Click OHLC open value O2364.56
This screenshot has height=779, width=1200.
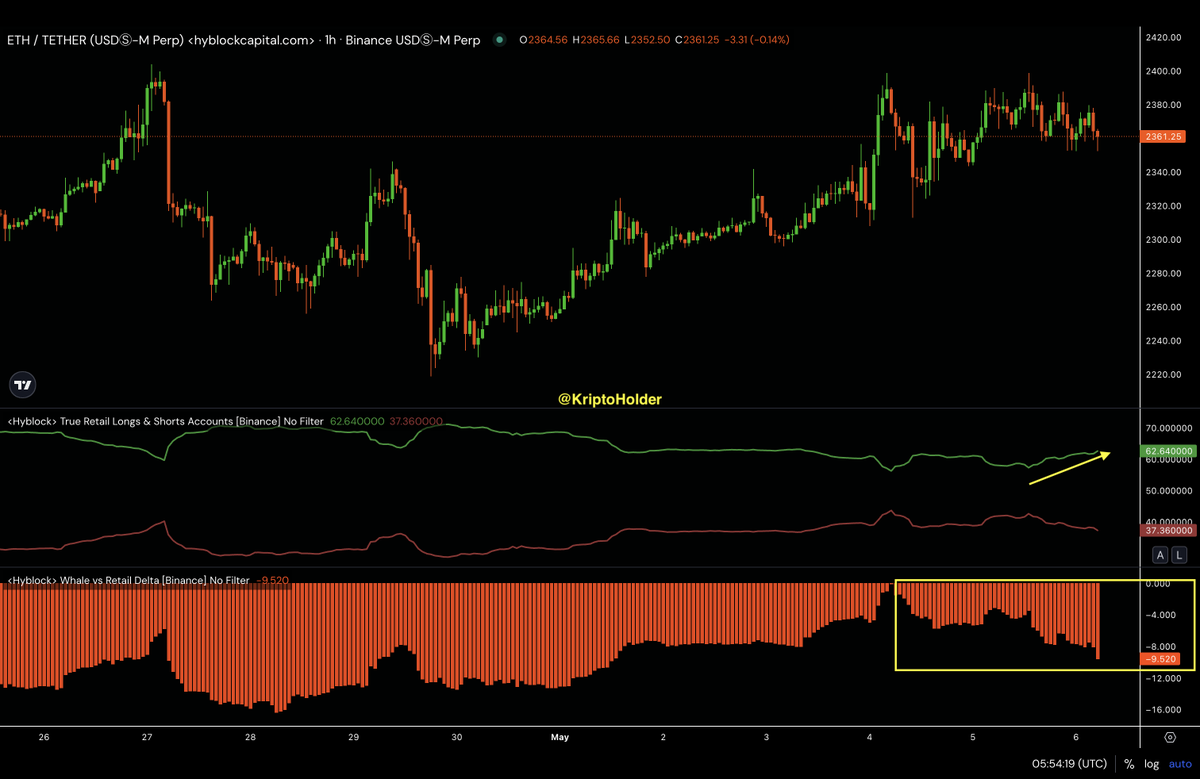click(545, 40)
